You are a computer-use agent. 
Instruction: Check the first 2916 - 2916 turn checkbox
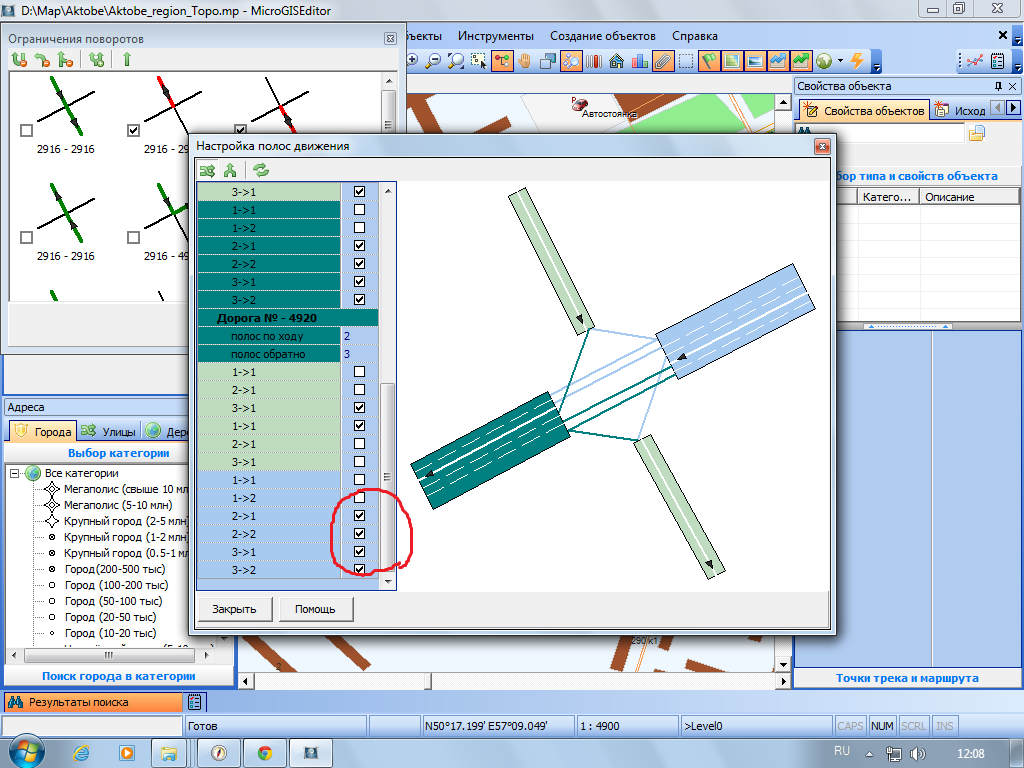point(26,130)
